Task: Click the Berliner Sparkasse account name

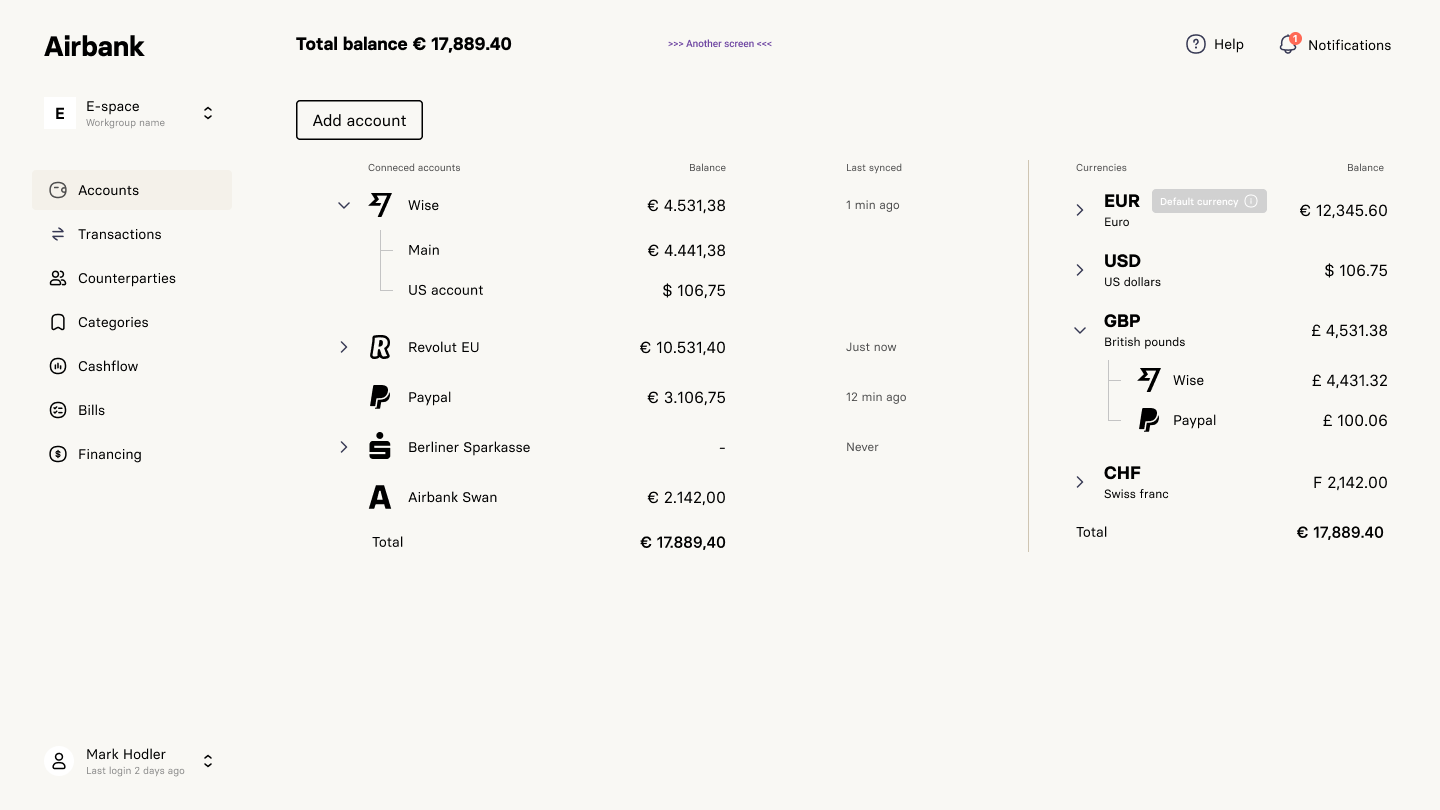Action: [469, 447]
